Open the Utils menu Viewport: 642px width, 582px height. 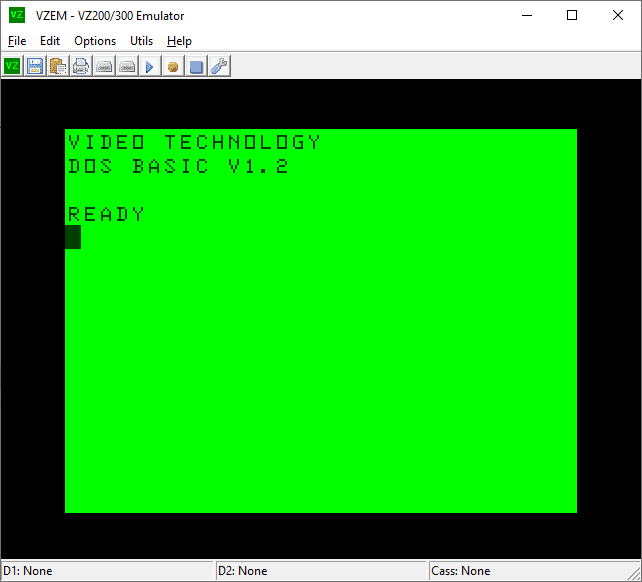[x=141, y=41]
